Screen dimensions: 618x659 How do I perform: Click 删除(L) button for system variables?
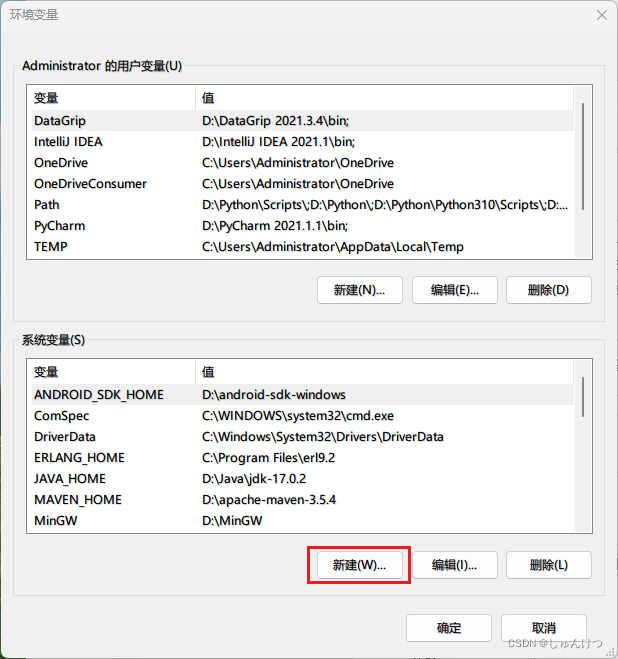tap(549, 565)
